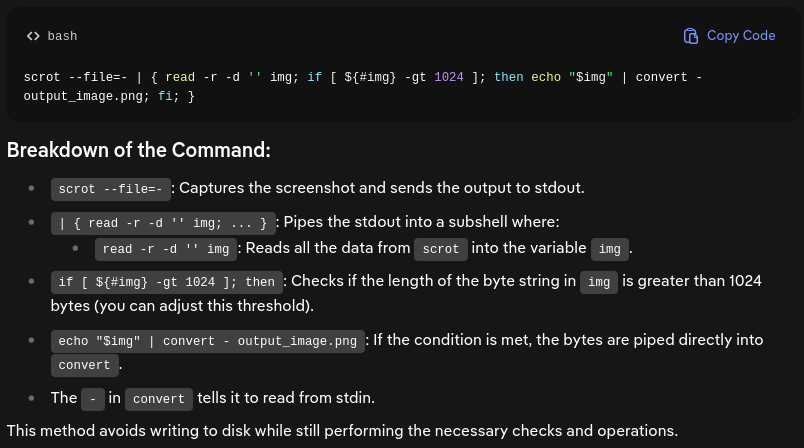Click the 'if [ ${#img} -gt 1024 ]; then' chip
This screenshot has width=804, height=448.
pyautogui.click(x=167, y=282)
